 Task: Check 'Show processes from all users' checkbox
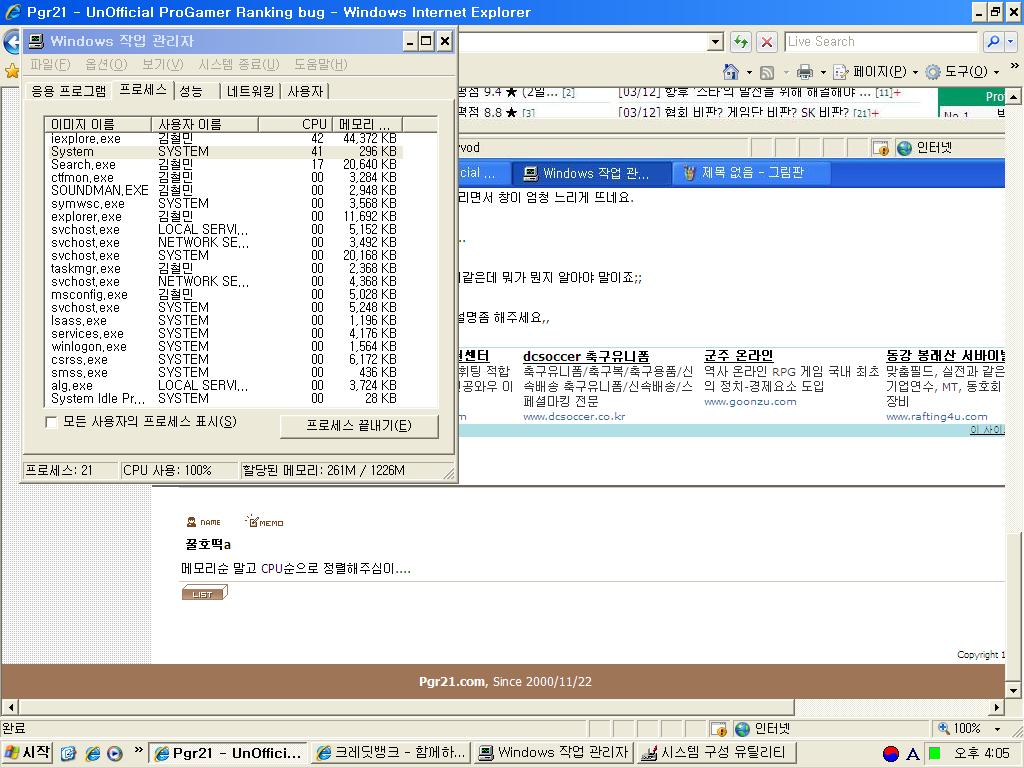pyautogui.click(x=51, y=423)
